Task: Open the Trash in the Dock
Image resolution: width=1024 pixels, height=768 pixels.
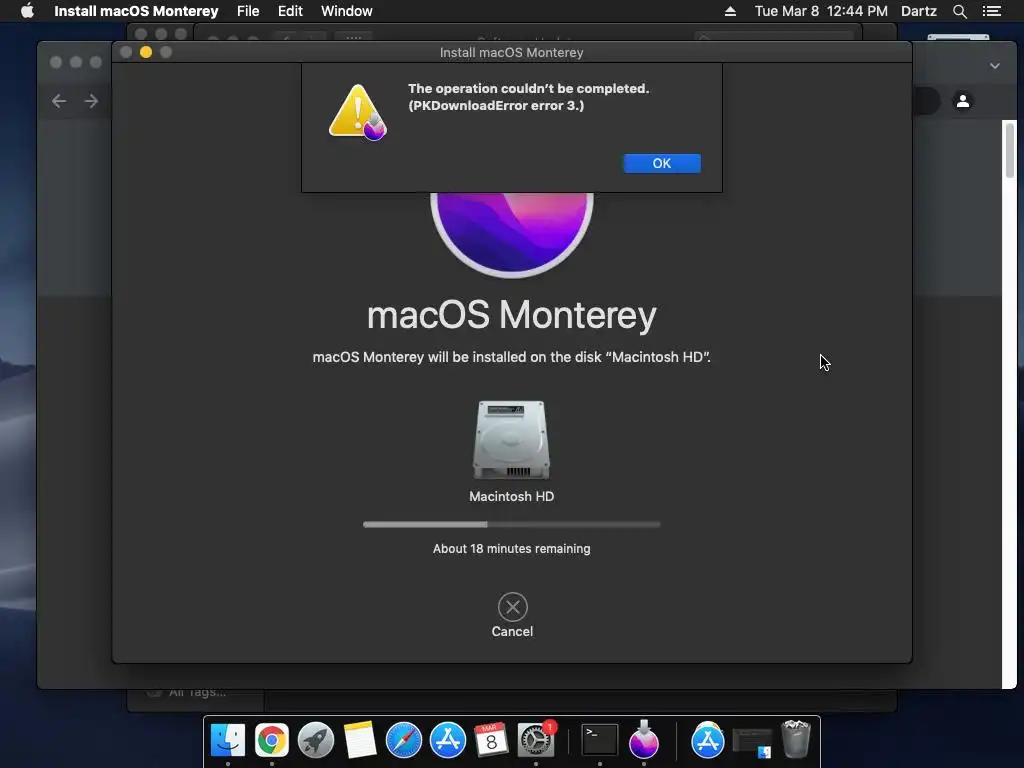Action: [x=795, y=739]
